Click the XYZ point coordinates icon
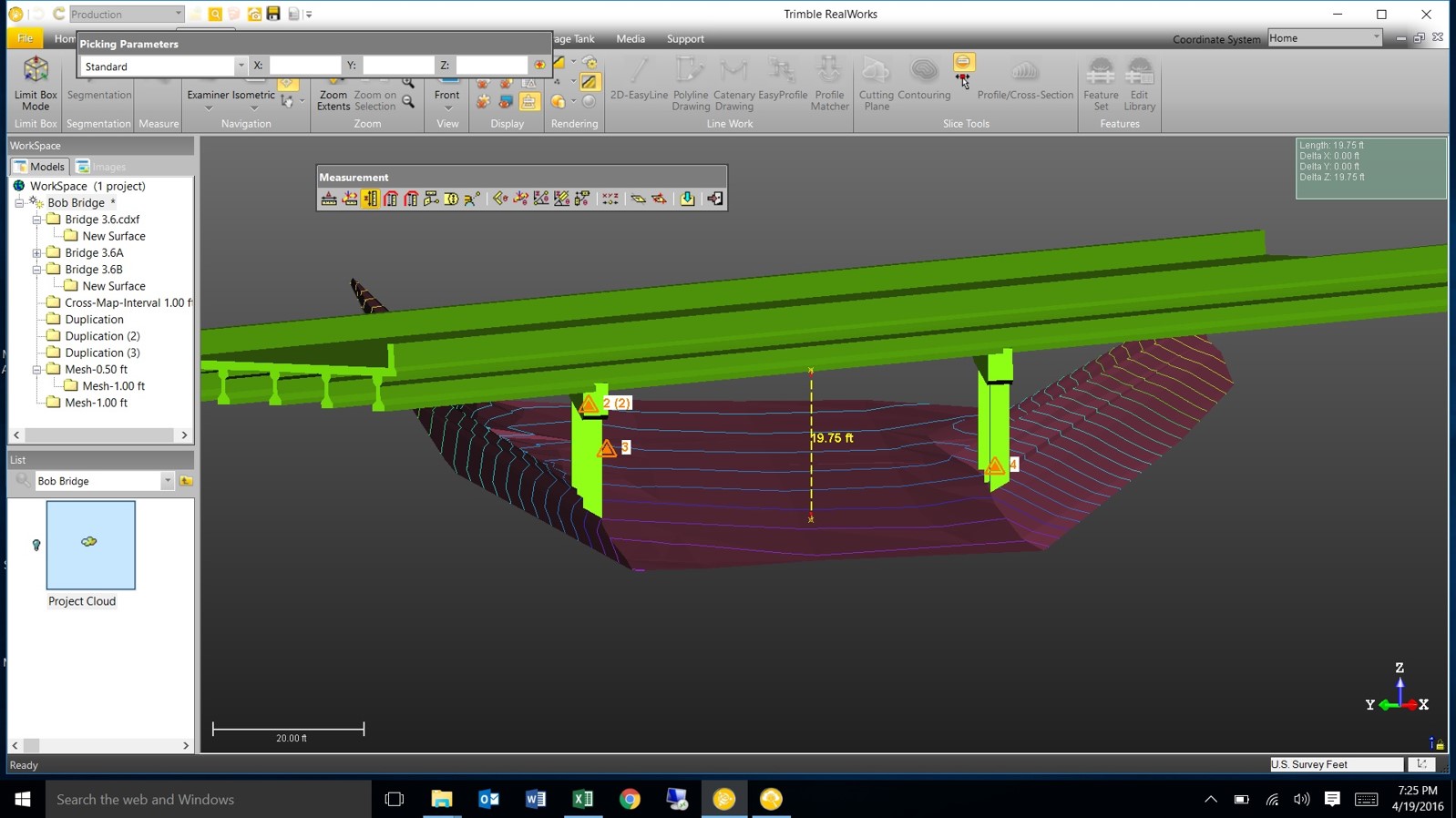The height and width of the screenshot is (818, 1456). [610, 199]
